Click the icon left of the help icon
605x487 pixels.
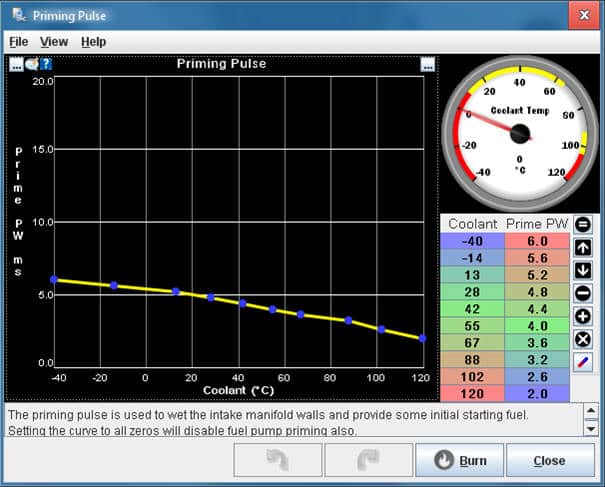(31, 65)
